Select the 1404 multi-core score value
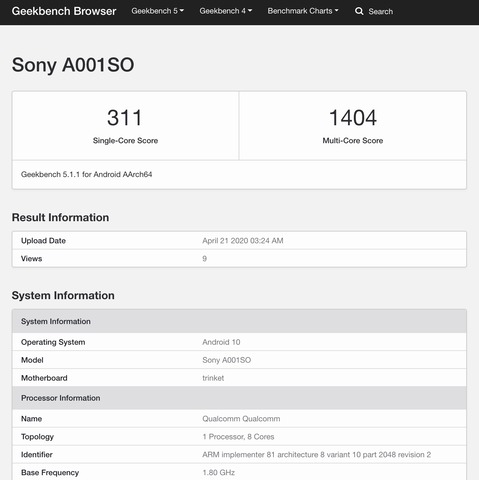 353,118
